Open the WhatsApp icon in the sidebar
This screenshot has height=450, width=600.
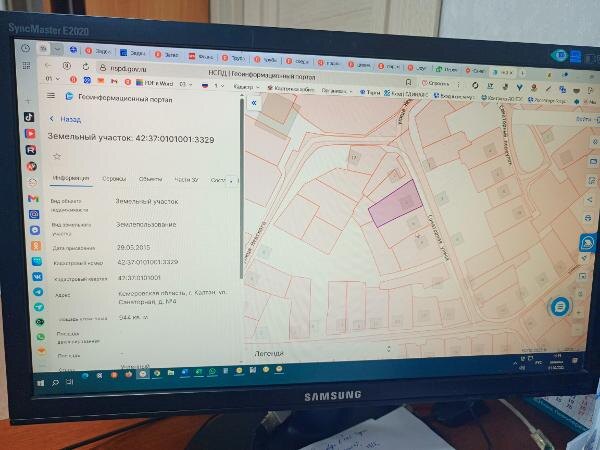click(x=40, y=337)
